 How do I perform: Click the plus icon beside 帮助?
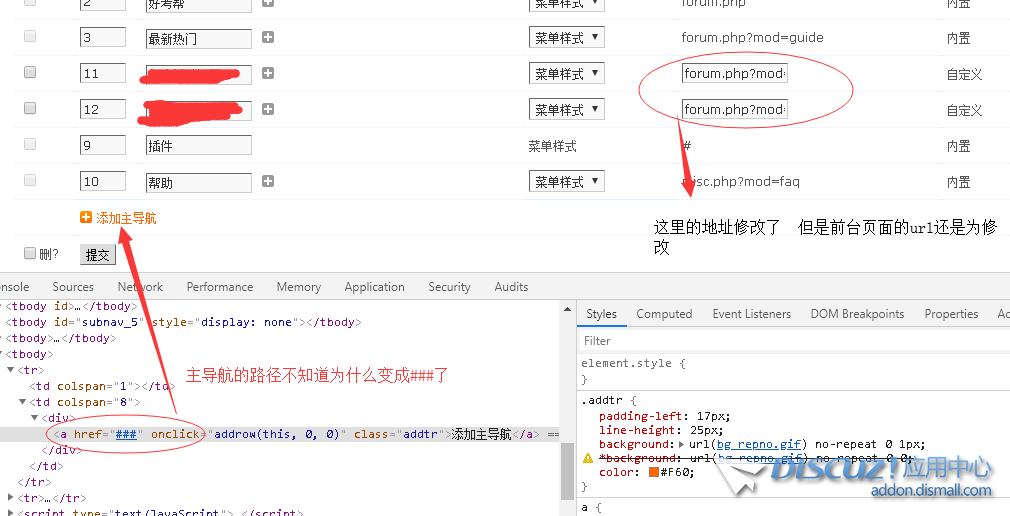pyautogui.click(x=267, y=182)
